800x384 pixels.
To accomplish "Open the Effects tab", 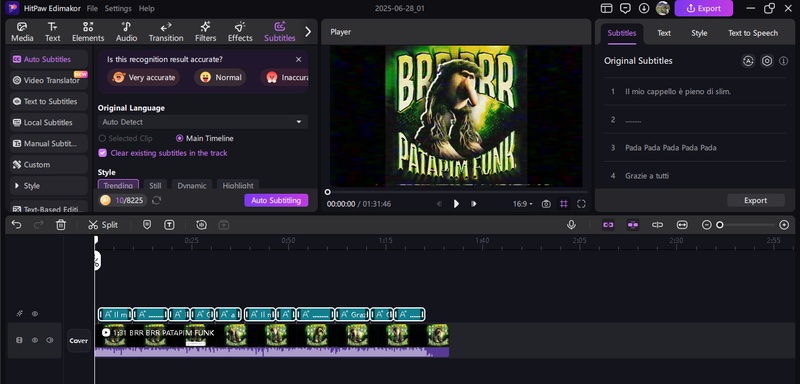I will click(x=240, y=32).
